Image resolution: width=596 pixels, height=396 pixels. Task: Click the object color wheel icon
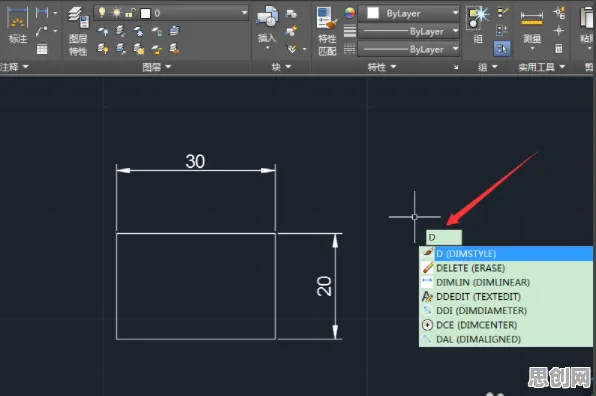pyautogui.click(x=350, y=13)
